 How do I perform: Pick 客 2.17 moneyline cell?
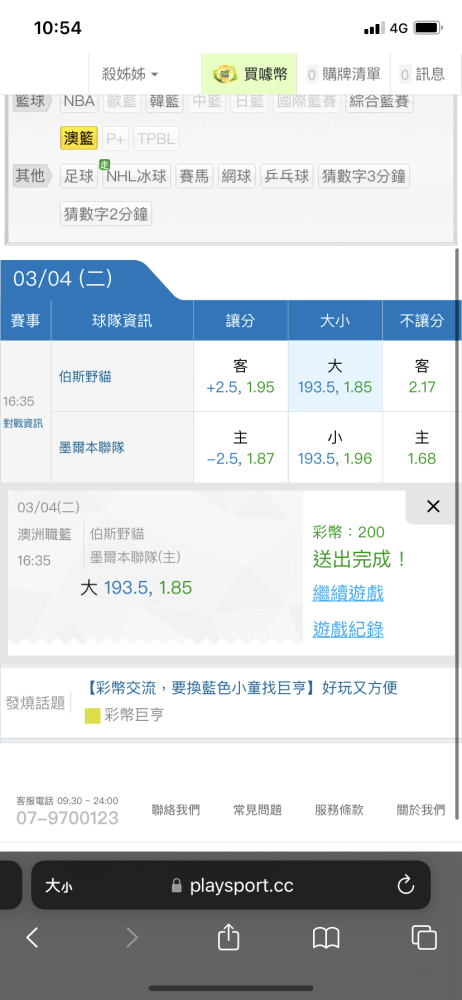pos(422,376)
